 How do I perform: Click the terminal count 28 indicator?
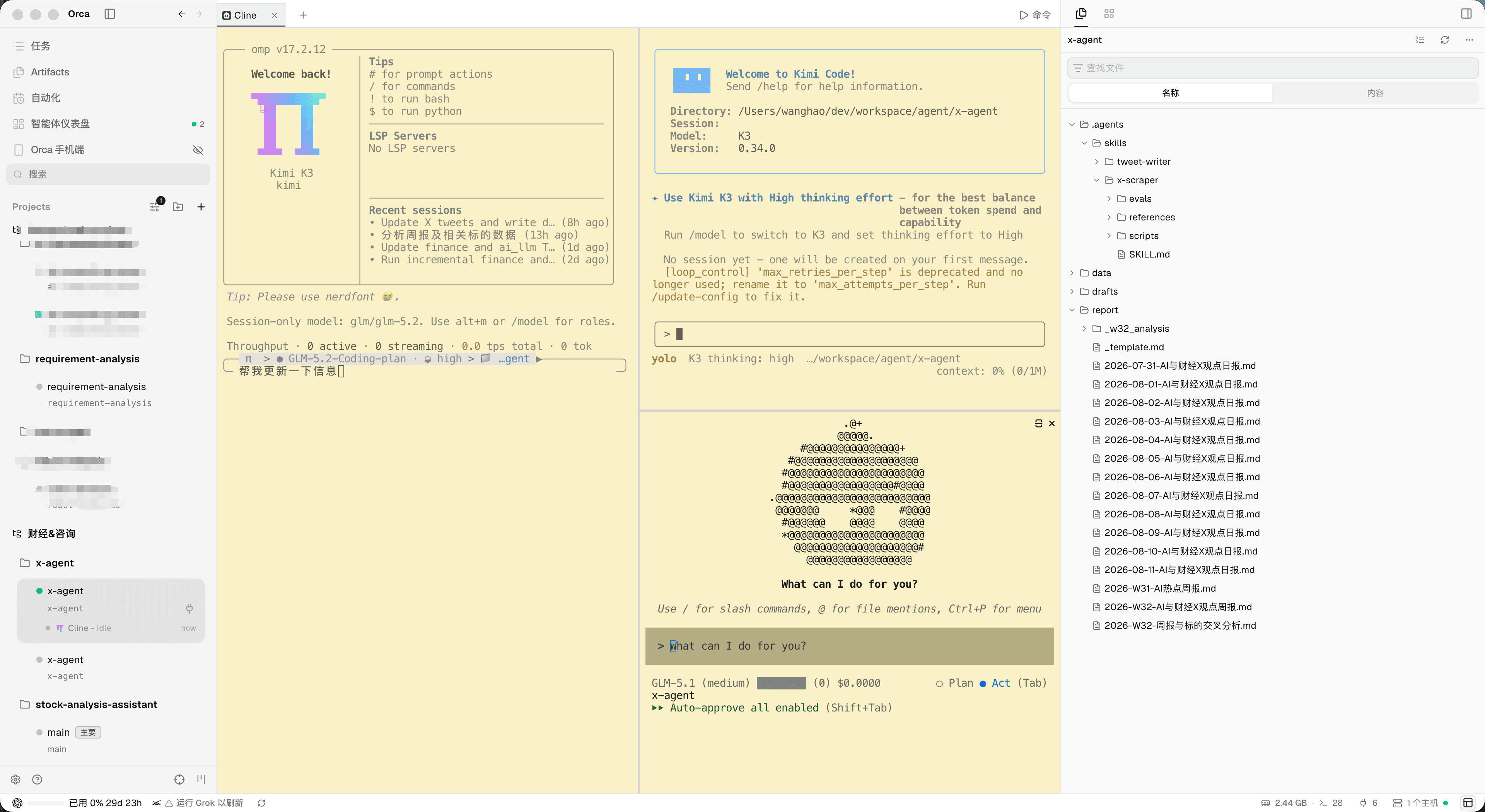point(1331,803)
